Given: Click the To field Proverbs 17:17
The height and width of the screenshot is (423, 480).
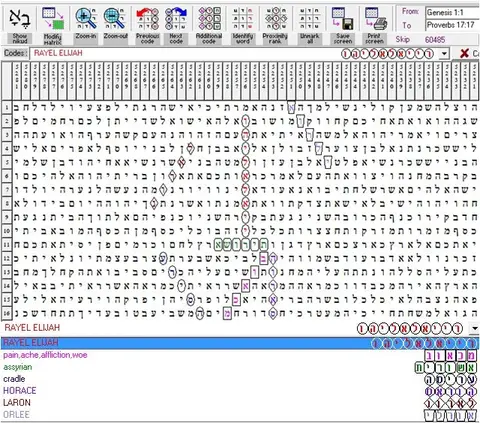Looking at the screenshot, I should [x=453, y=25].
